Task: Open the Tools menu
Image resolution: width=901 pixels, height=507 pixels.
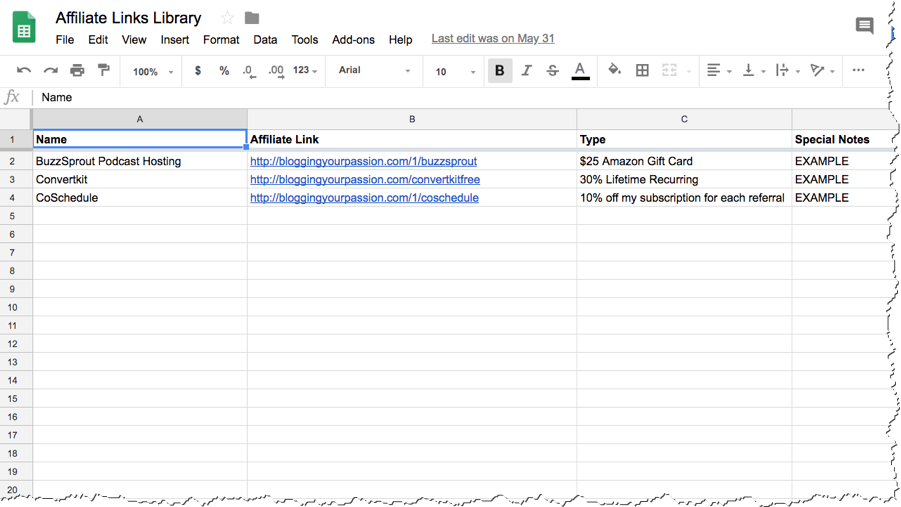Action: click(x=305, y=40)
